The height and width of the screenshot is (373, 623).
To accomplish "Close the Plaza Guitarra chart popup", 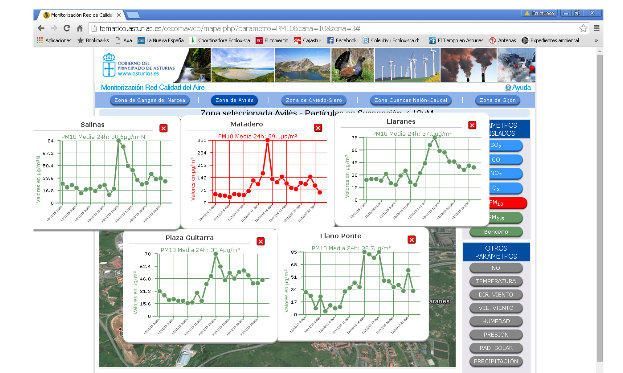I will pos(261,241).
